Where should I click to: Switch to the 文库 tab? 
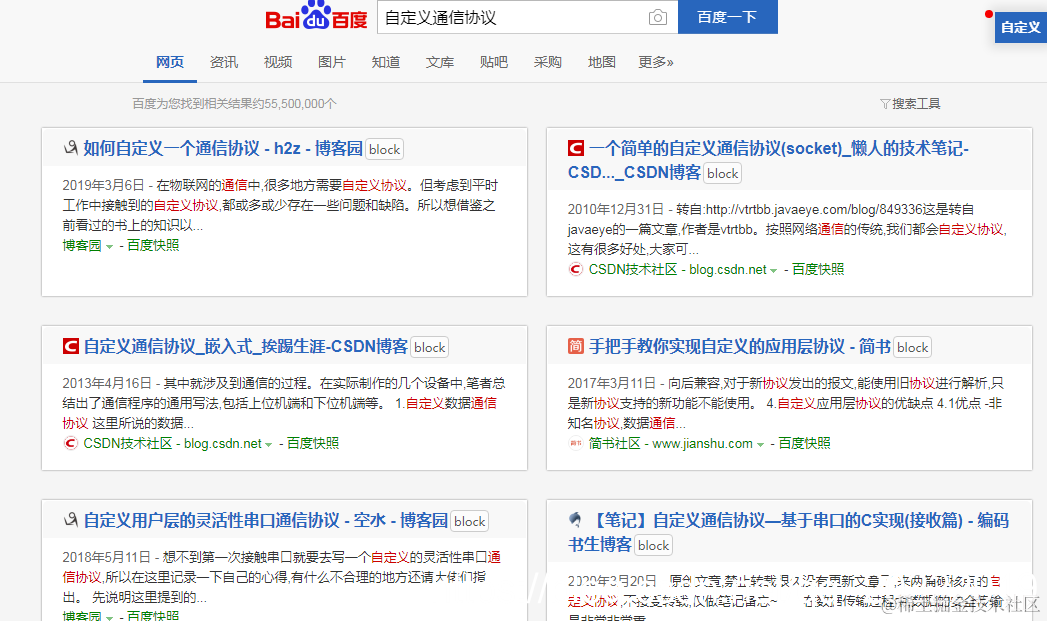(x=440, y=62)
